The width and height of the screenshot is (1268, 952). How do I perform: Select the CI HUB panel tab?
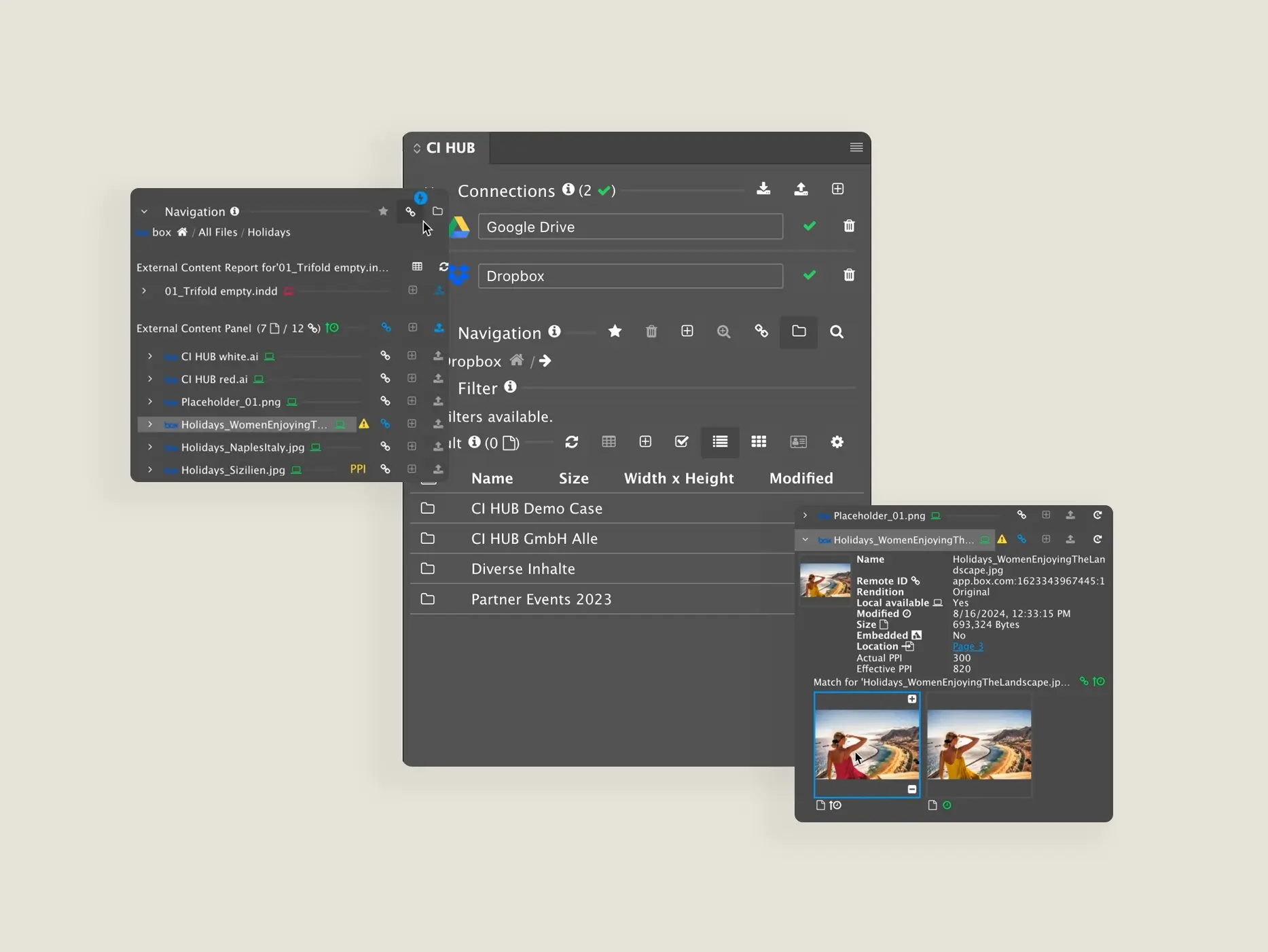click(446, 148)
